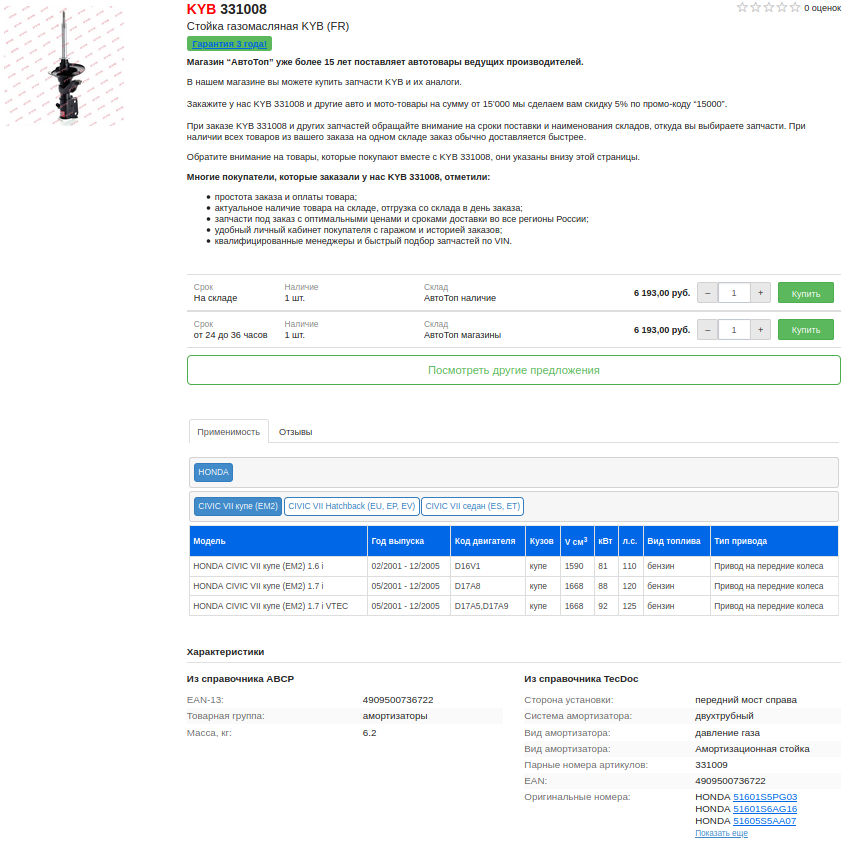Increase quantity for 'АвтоТоп магазины' offer
Screen dimensions: 849x843
tap(760, 330)
